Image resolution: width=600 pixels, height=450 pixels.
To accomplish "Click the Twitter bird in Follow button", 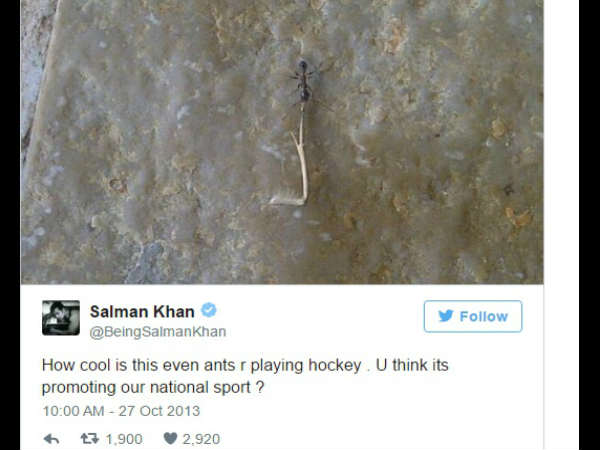I will click(x=446, y=316).
